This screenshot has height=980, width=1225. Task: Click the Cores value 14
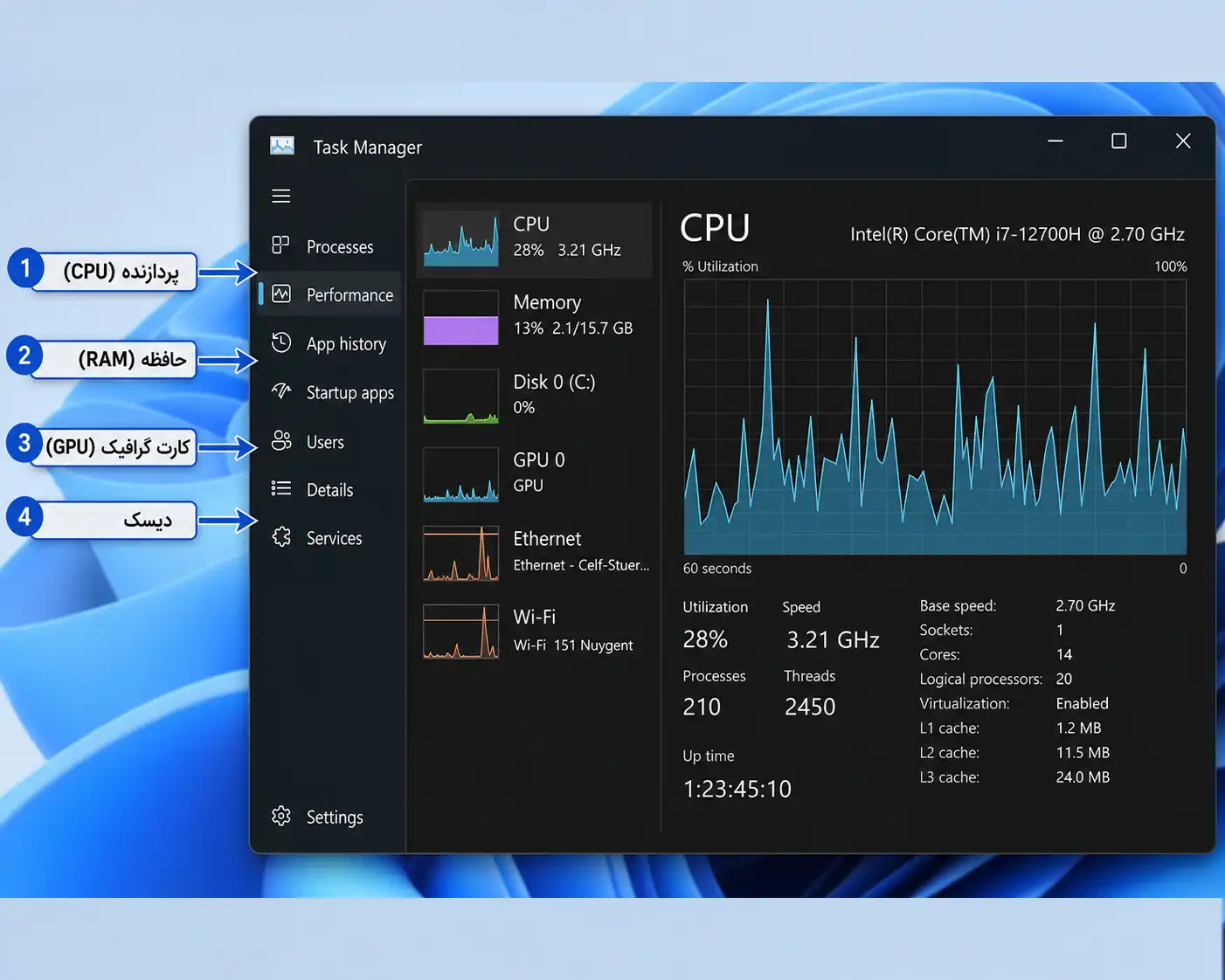click(x=1064, y=654)
